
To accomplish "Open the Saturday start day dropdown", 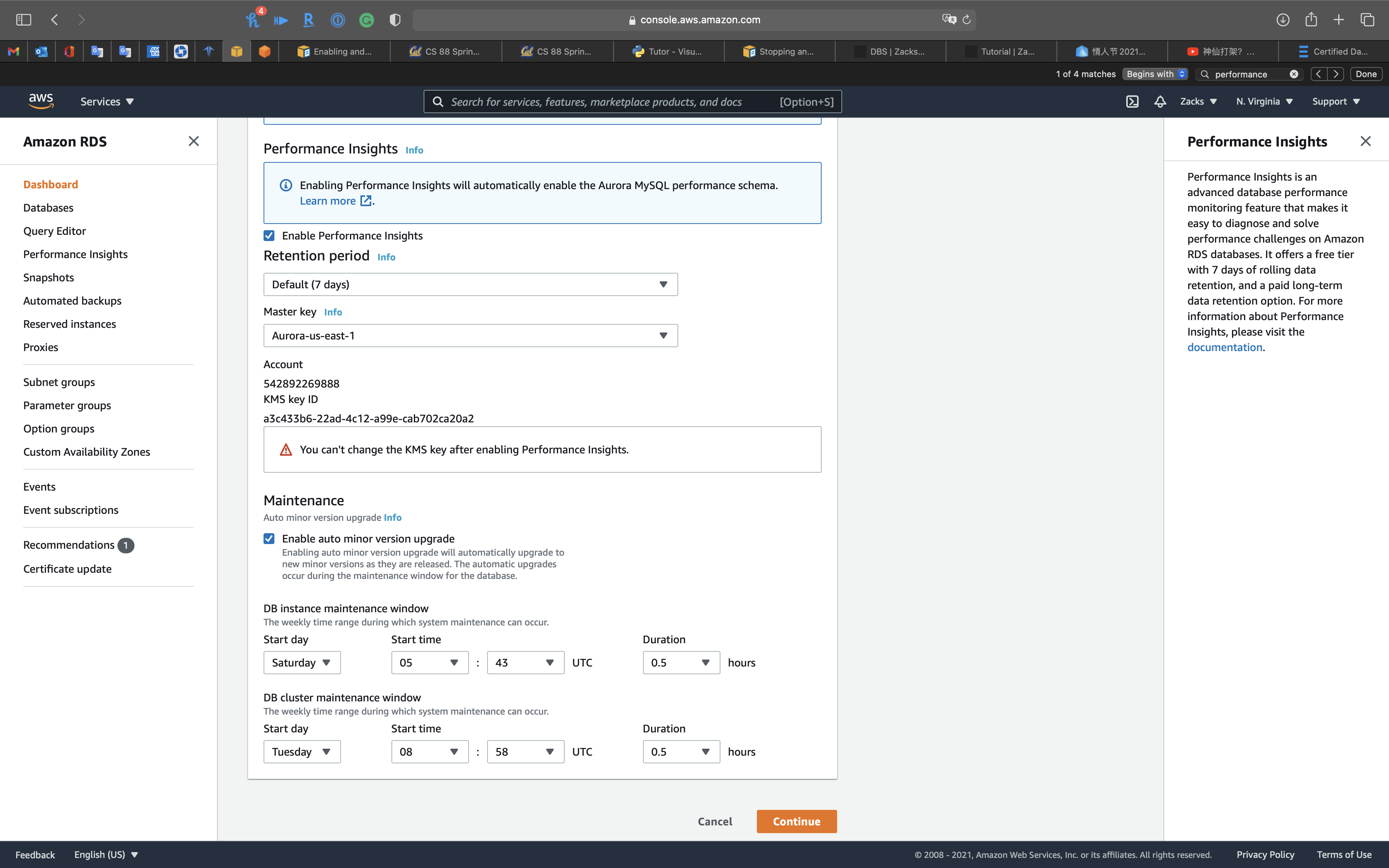I will [x=302, y=663].
